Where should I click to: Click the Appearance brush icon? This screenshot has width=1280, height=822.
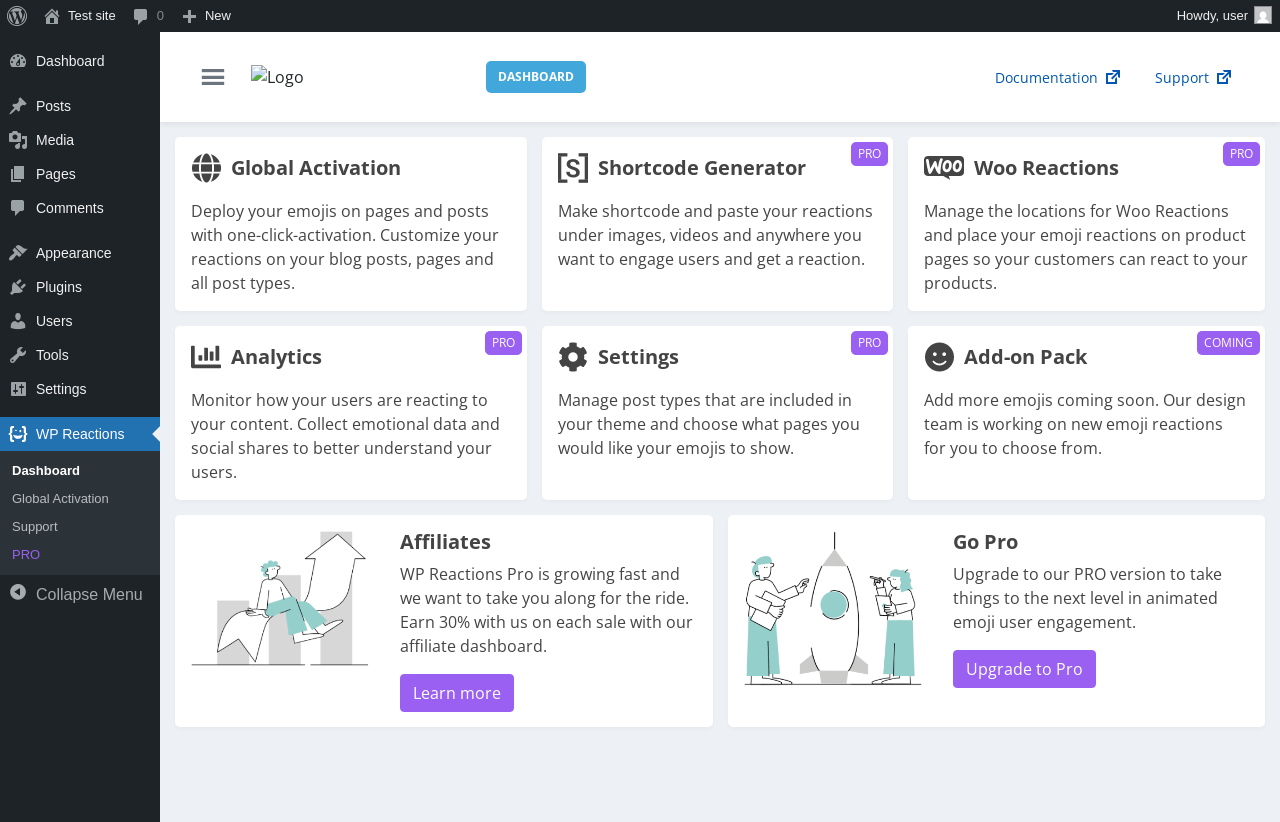(18, 253)
